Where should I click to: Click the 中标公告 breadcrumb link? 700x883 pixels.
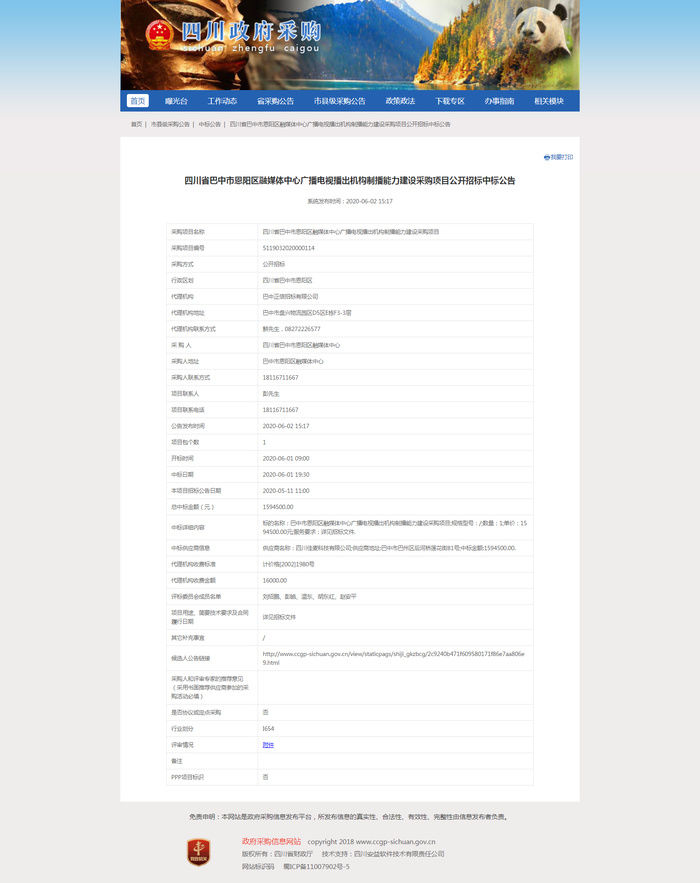pos(209,124)
